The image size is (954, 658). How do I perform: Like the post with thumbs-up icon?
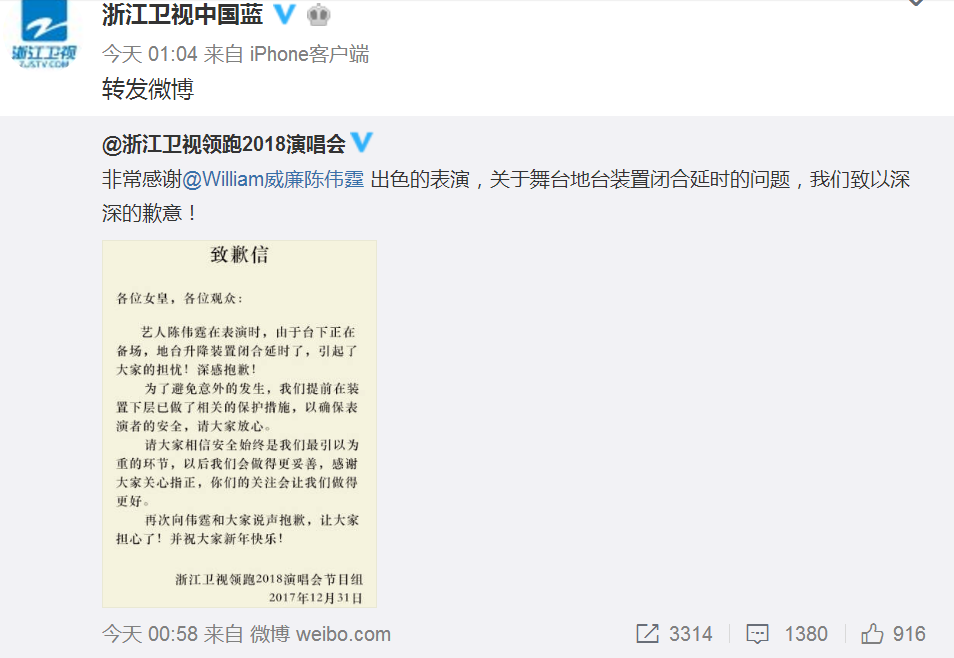click(x=872, y=634)
